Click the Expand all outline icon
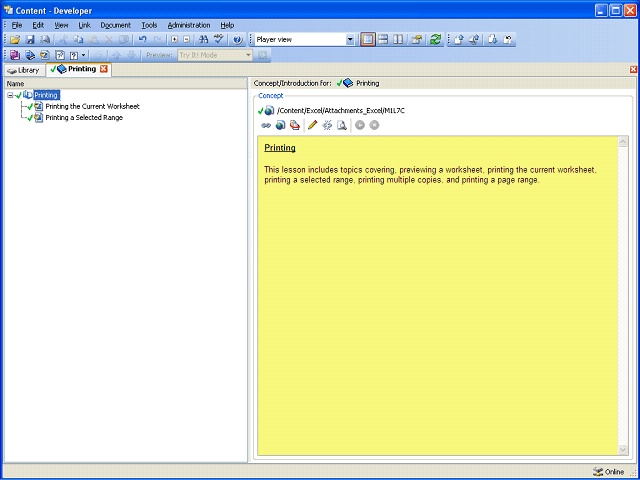The width and height of the screenshot is (640, 480). click(175, 40)
